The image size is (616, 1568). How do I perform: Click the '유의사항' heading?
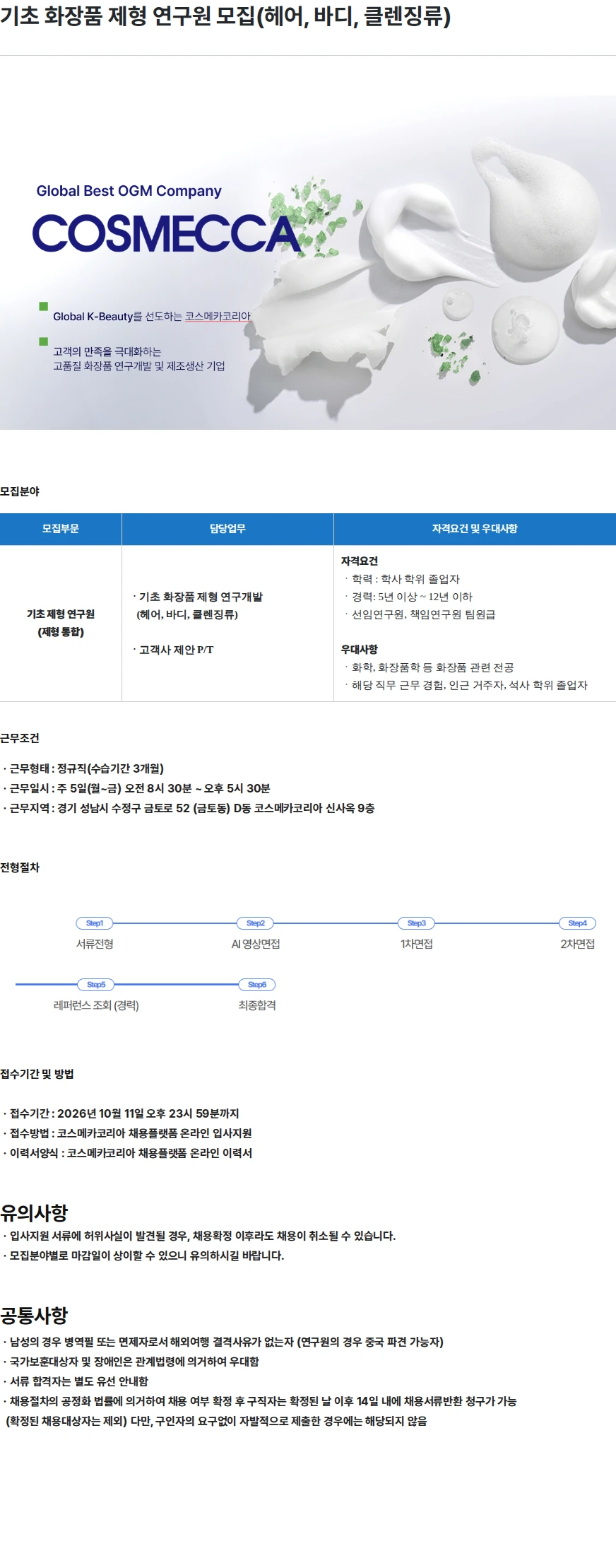[x=34, y=1213]
